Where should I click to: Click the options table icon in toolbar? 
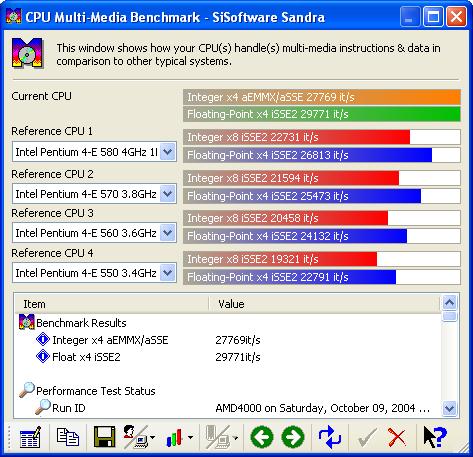[x=30, y=437]
